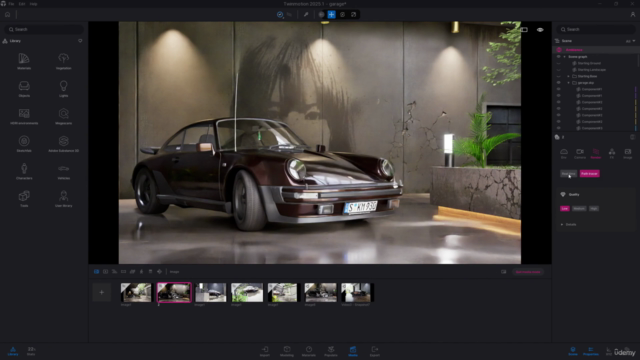Click the plus button to add media
Viewport: 640px width, 360px height.
click(x=102, y=292)
